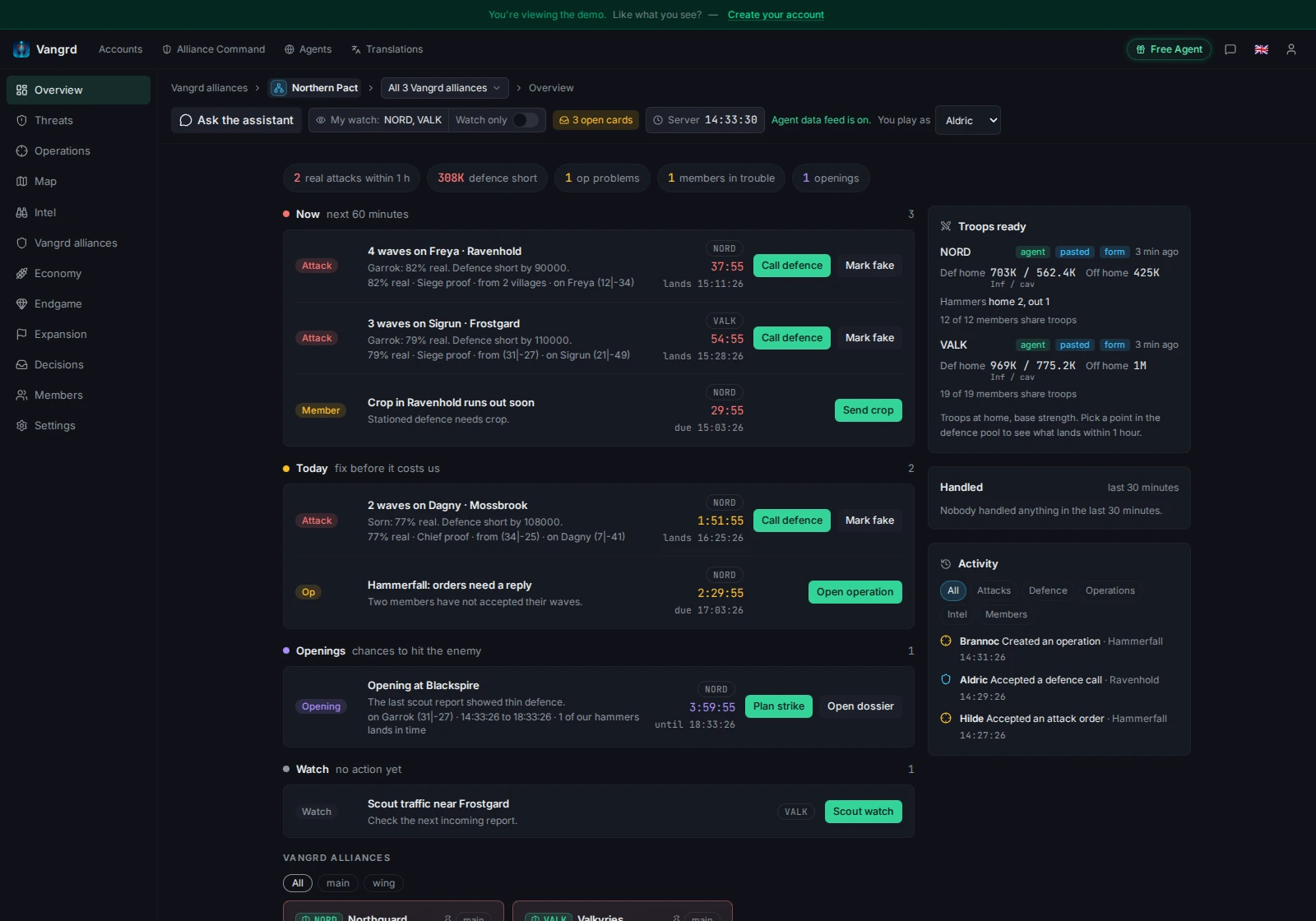Select the main alliances filter
1316x921 pixels.
coord(338,883)
